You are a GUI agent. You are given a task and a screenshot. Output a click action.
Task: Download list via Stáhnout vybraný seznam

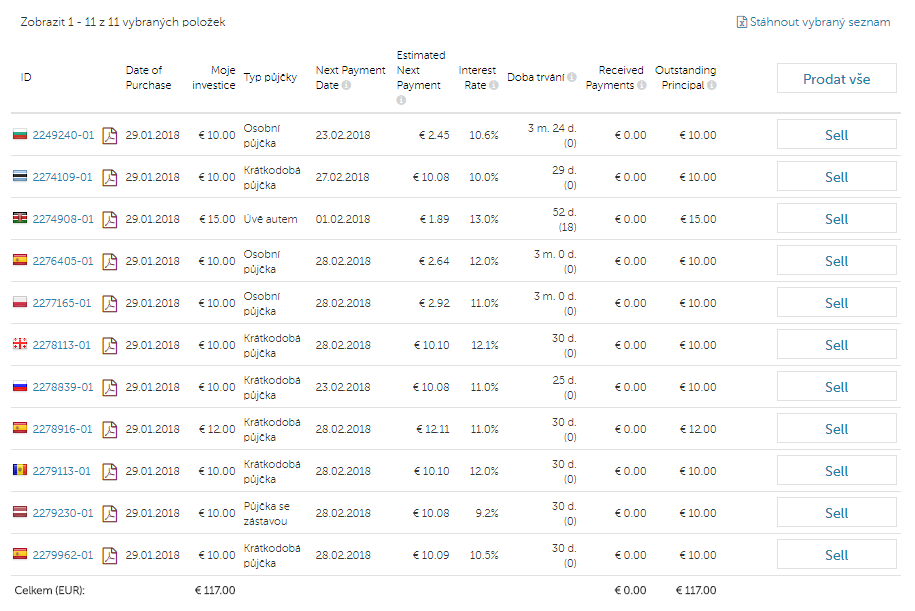point(813,22)
